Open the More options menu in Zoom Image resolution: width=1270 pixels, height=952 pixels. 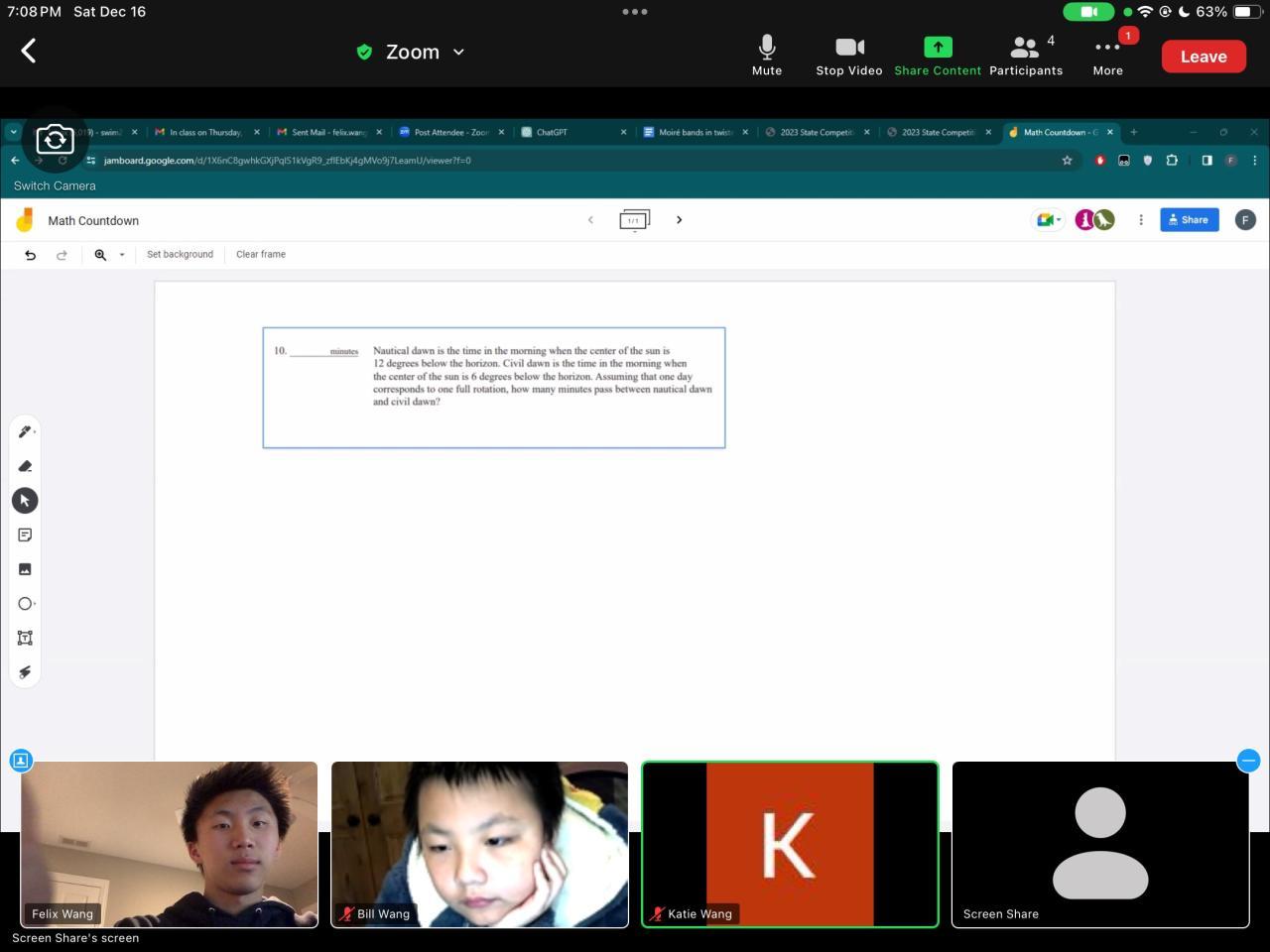click(x=1108, y=56)
